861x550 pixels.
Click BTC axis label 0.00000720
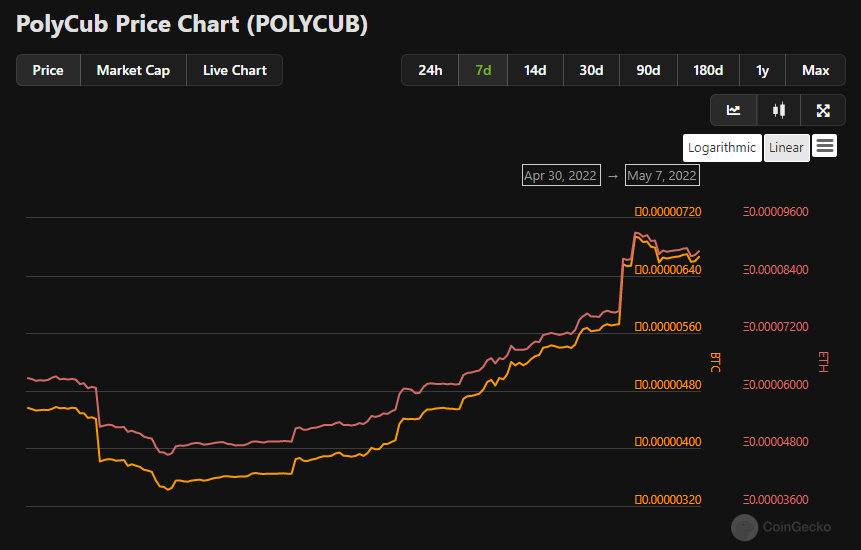(x=668, y=212)
